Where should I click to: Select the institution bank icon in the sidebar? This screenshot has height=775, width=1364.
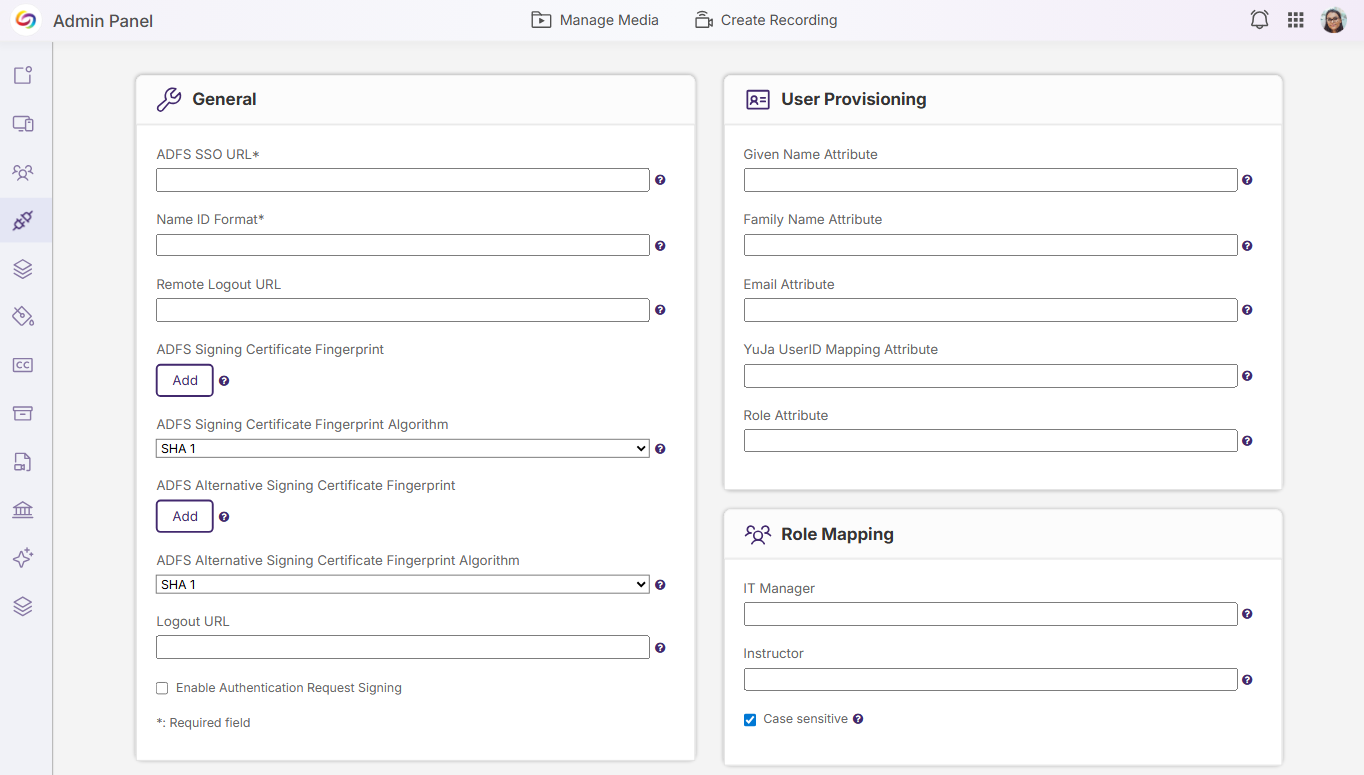(23, 510)
